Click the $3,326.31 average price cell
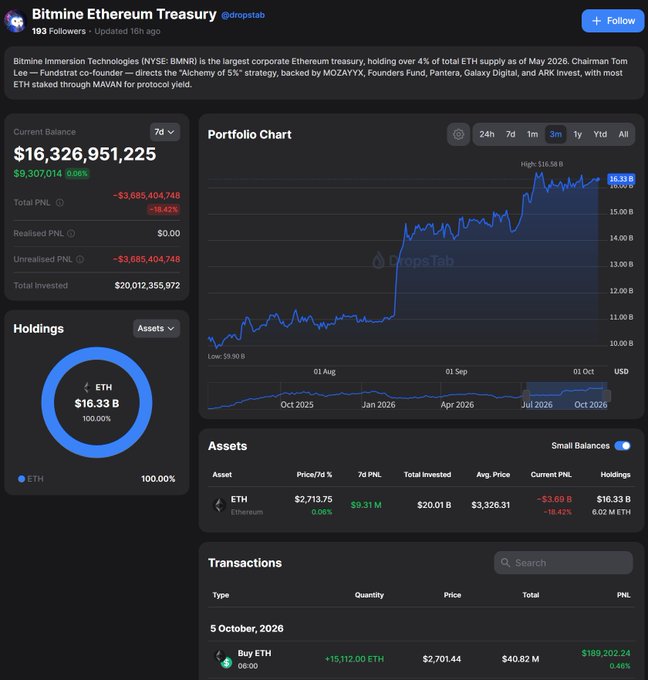The width and height of the screenshot is (648, 680). click(491, 505)
